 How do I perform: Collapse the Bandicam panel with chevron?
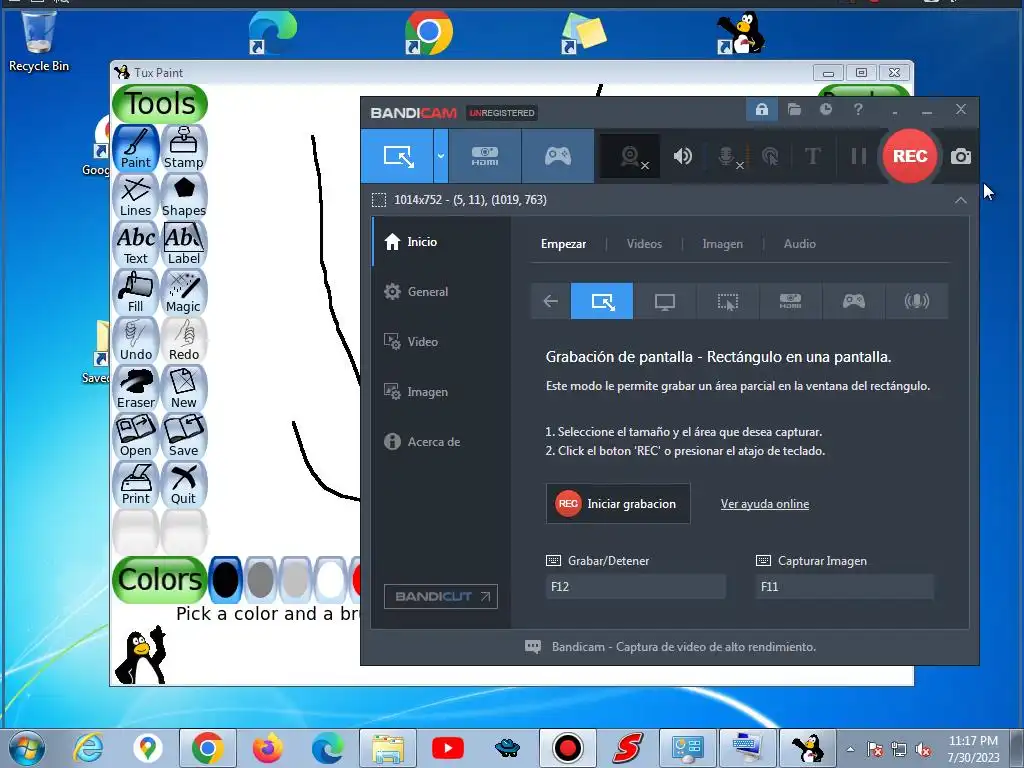click(961, 200)
